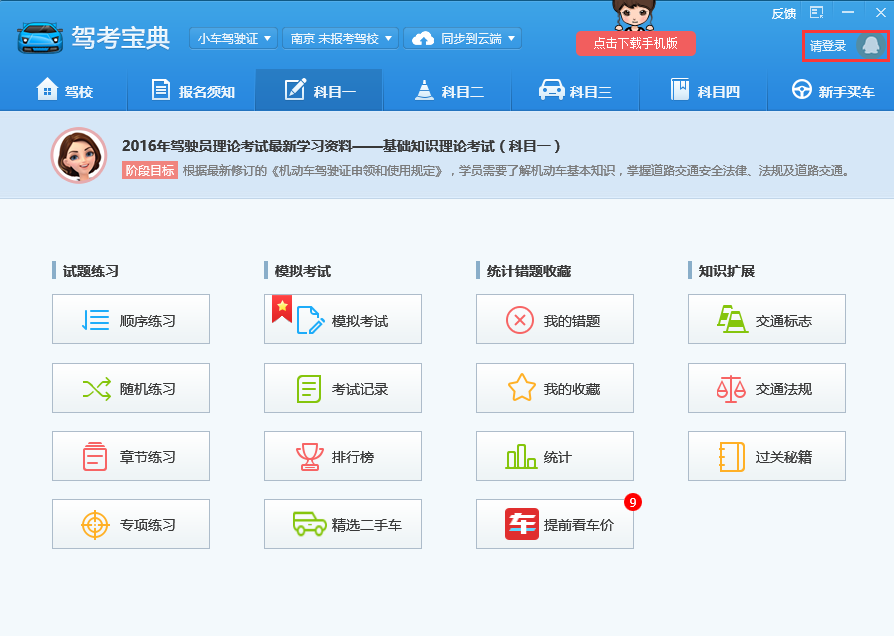894x636 pixels.
Task: Click the orange star icon for 我的收藏
Action: [522, 388]
